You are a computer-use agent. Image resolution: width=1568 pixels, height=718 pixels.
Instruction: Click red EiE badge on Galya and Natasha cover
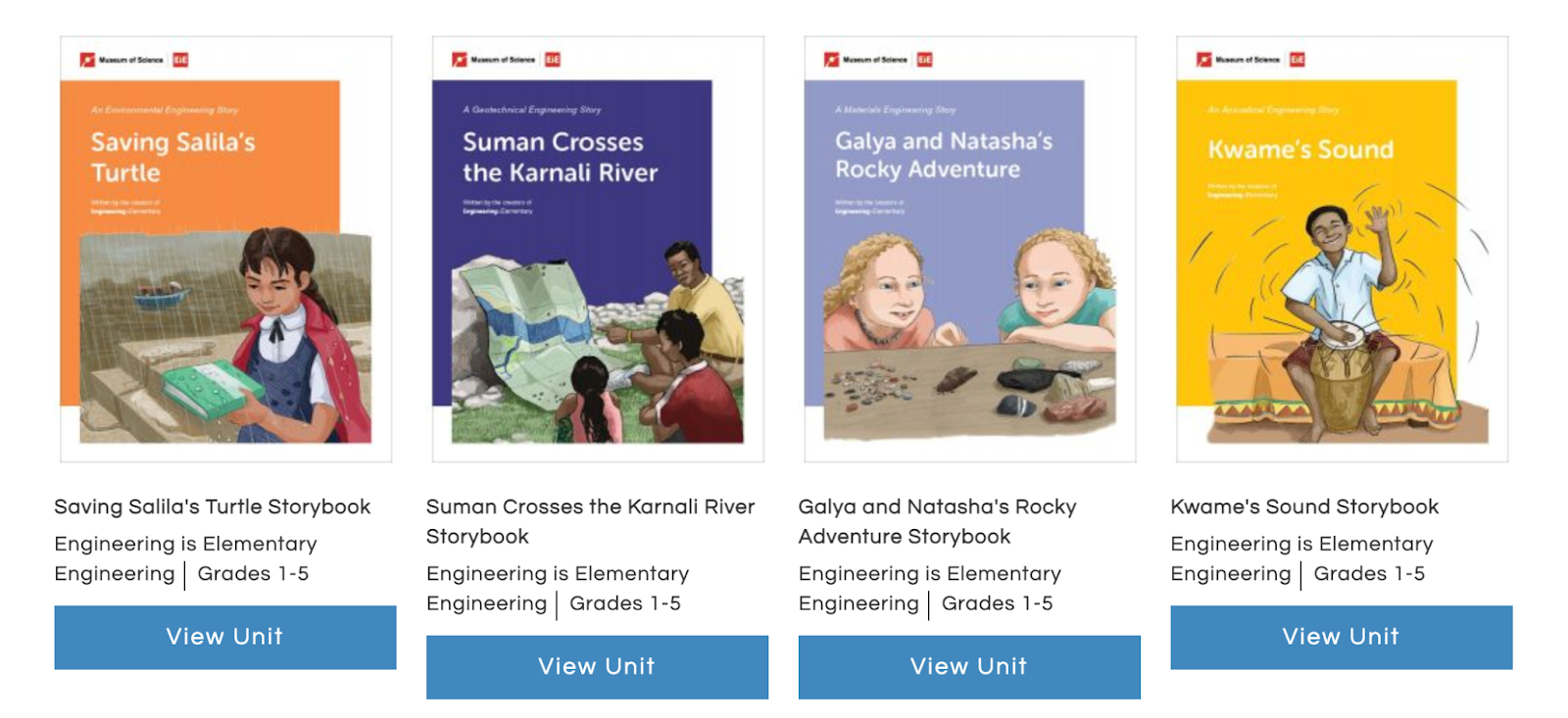(x=925, y=60)
